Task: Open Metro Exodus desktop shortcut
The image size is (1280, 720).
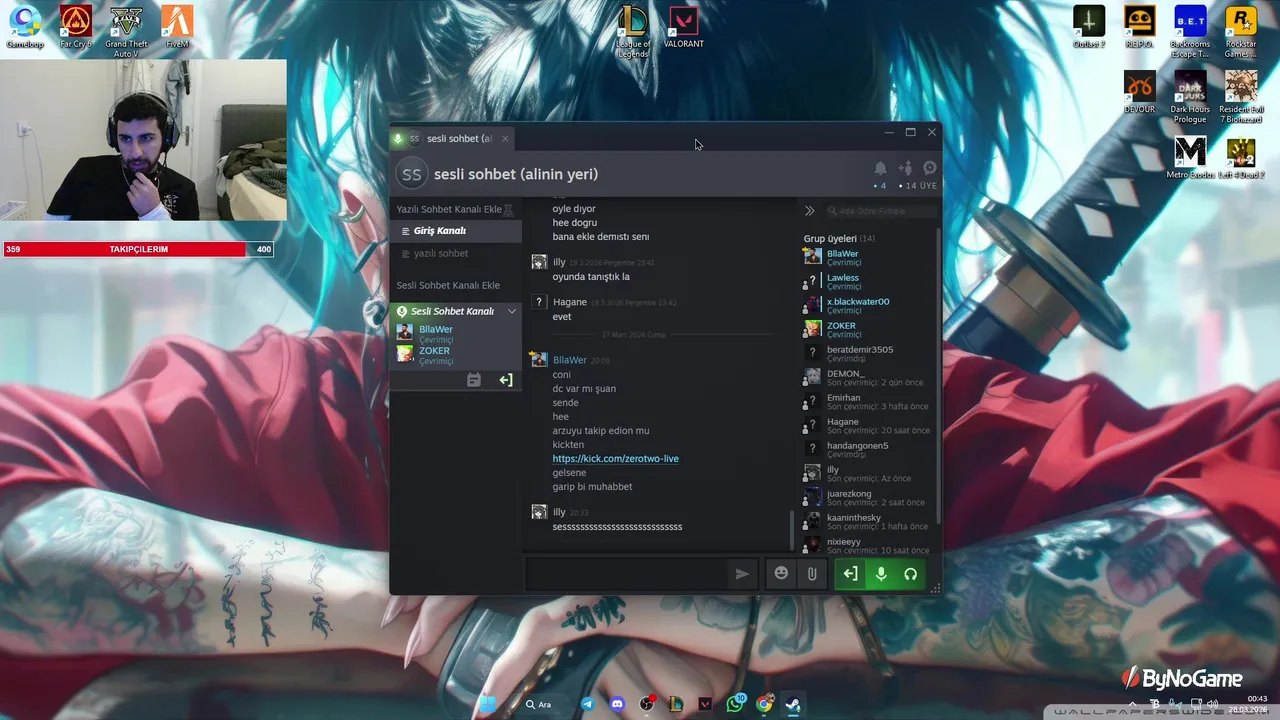Action: pos(1190,157)
